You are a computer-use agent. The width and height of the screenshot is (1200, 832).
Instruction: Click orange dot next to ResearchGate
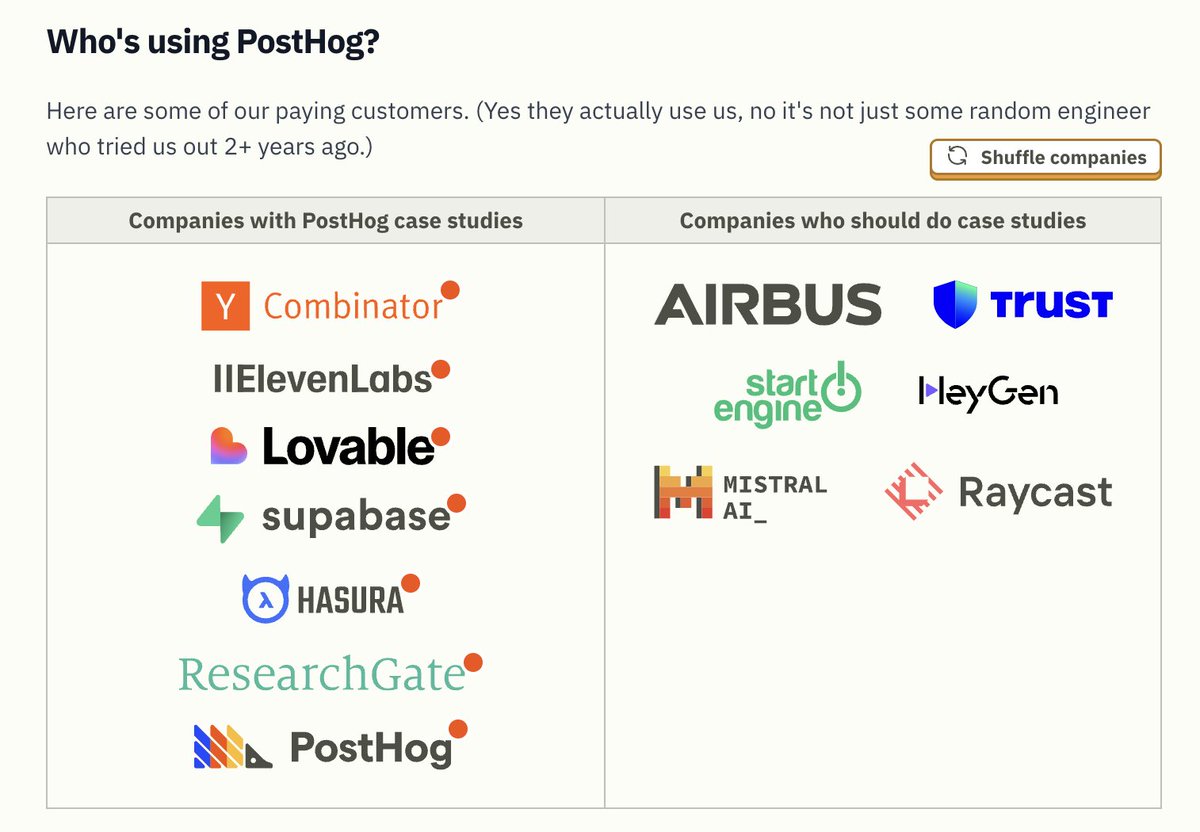(x=473, y=662)
